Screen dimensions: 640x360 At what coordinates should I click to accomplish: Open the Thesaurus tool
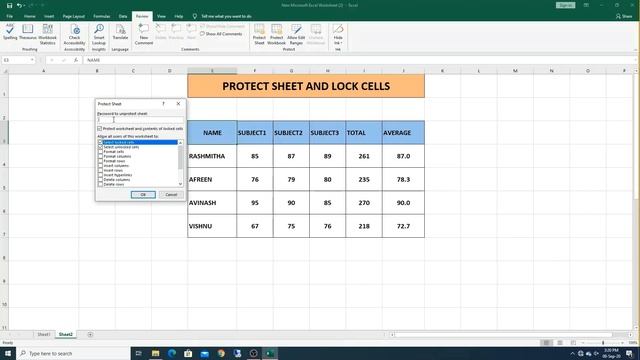[x=28, y=32]
